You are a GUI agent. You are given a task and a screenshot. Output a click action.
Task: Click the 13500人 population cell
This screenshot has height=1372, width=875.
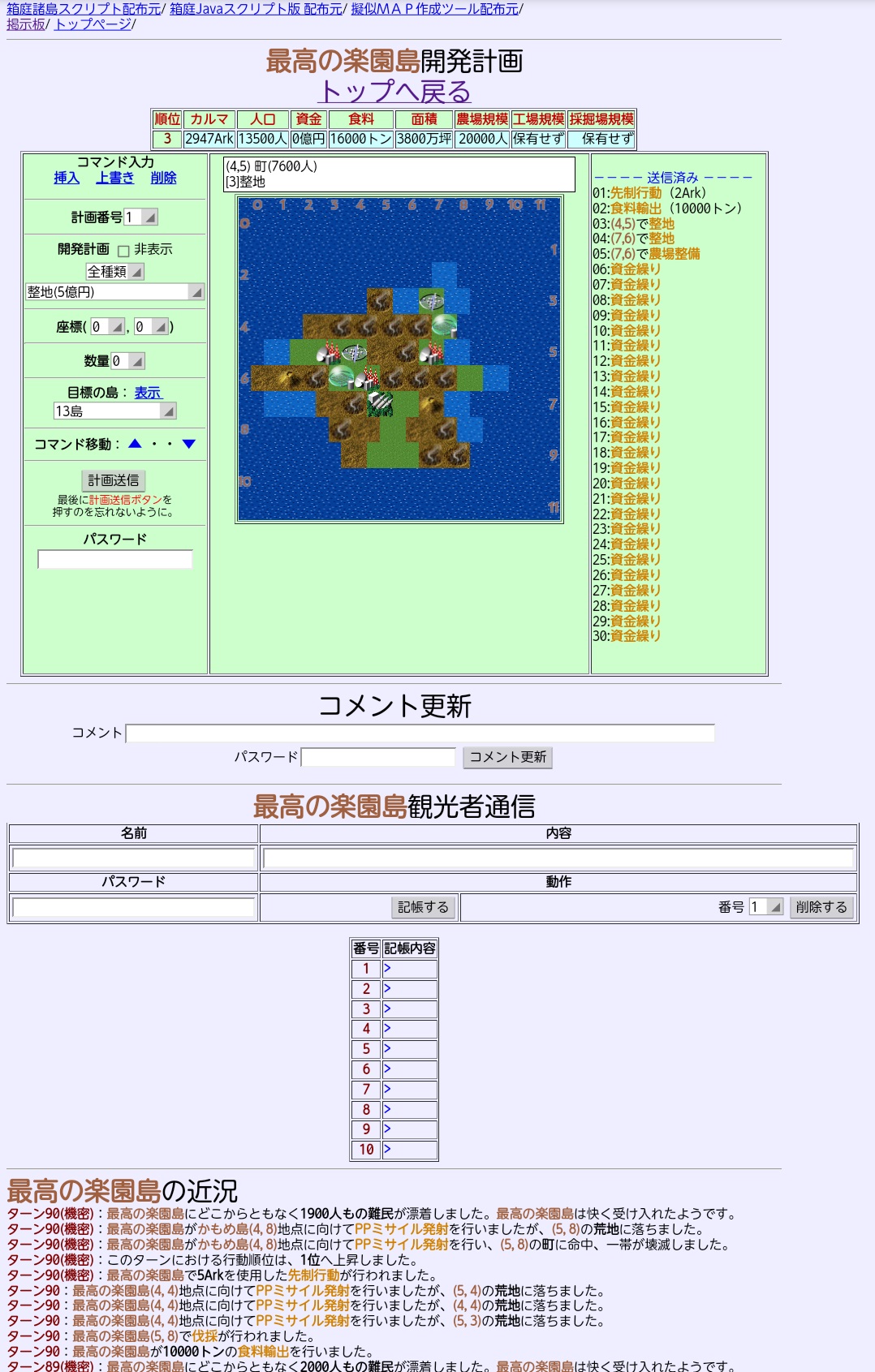click(x=263, y=139)
